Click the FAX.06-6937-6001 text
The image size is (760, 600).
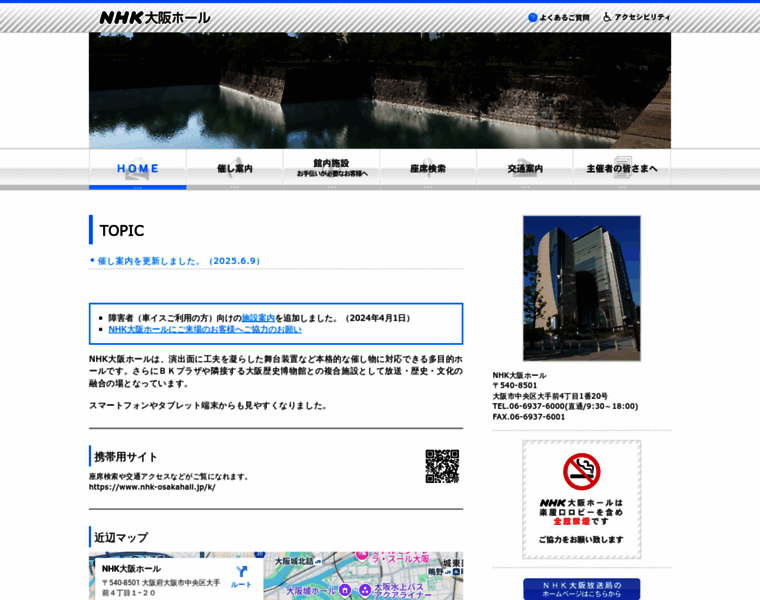click(x=529, y=417)
